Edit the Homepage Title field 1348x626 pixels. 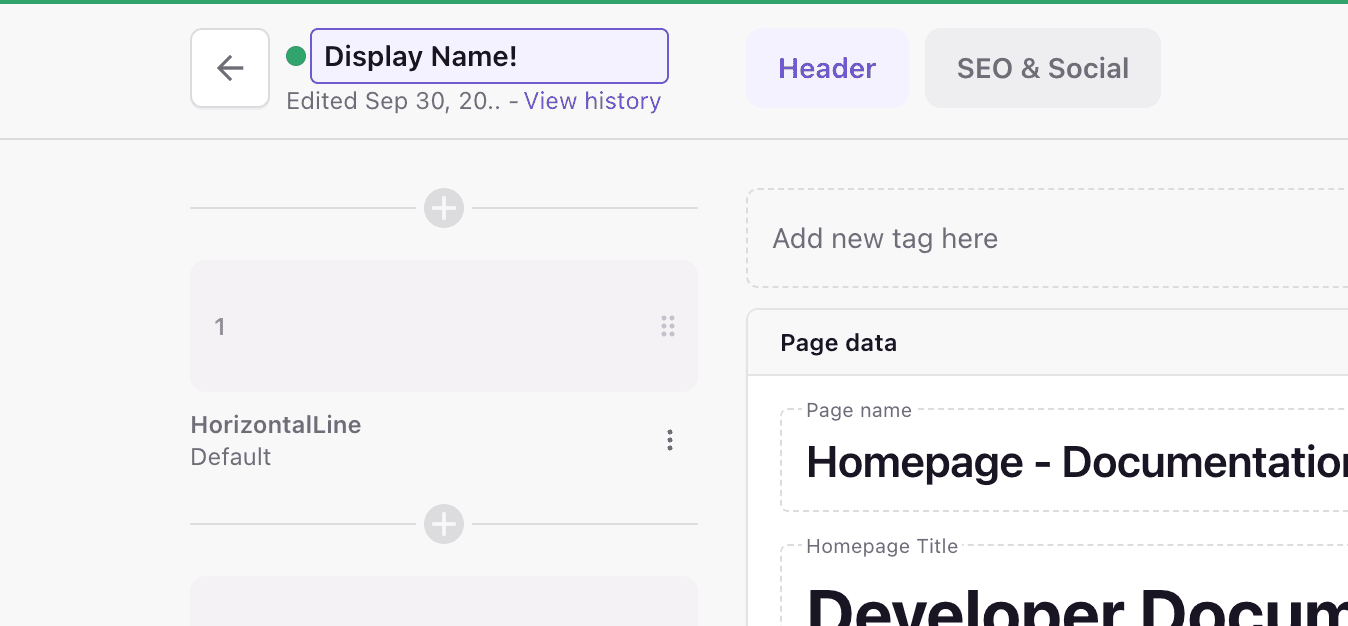click(x=1064, y=586)
